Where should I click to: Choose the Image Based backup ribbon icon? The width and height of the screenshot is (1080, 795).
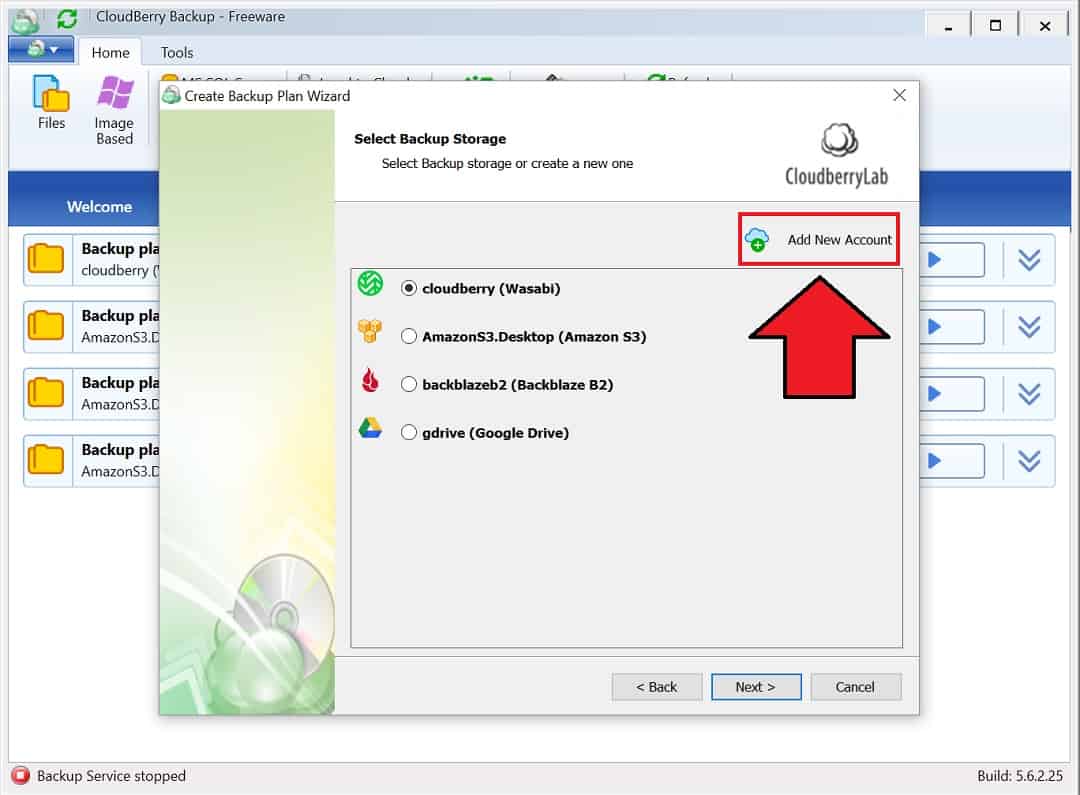[x=114, y=110]
